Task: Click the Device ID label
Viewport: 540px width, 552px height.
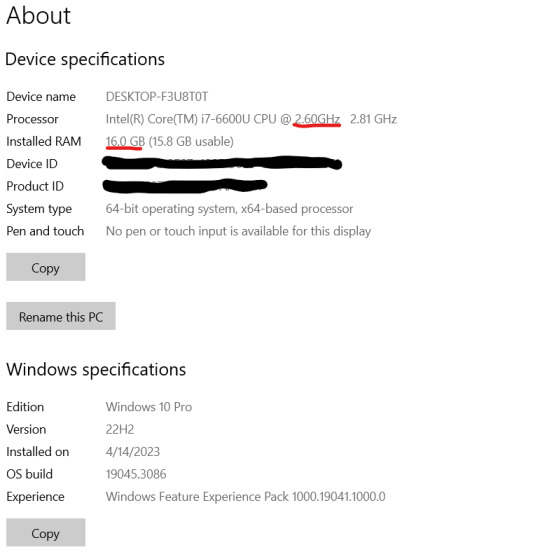Action: point(32,164)
